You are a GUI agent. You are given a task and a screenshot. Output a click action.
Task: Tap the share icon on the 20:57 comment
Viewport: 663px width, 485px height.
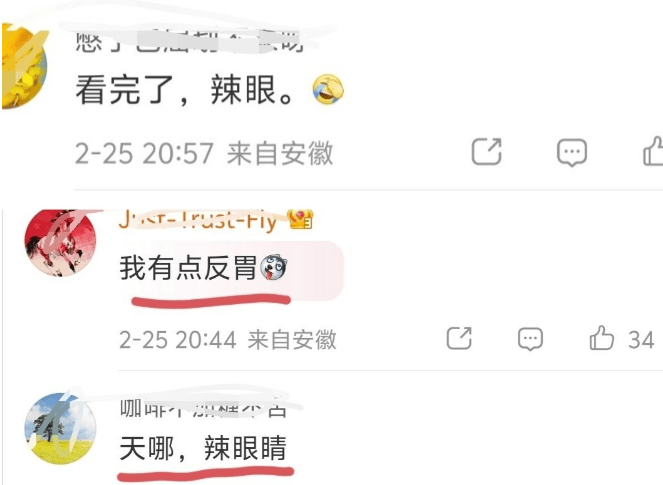487,151
